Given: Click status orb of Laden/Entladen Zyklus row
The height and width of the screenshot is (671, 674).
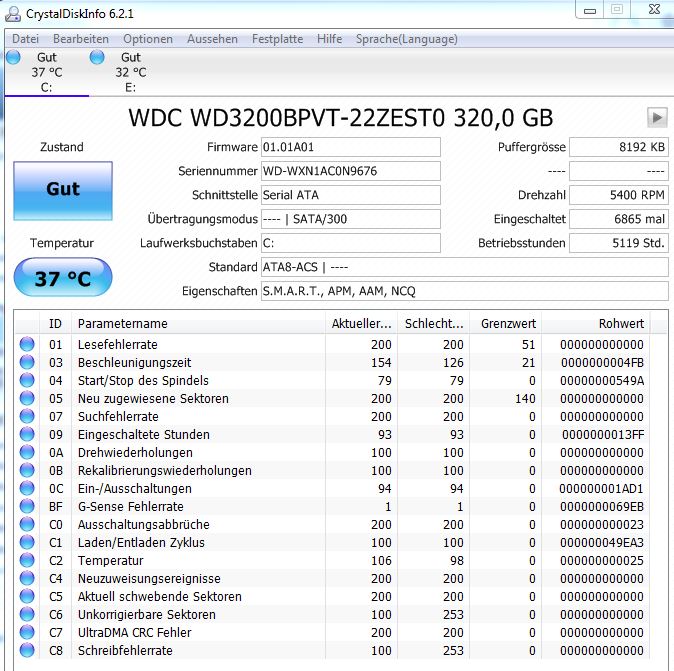Looking at the screenshot, I should coord(27,542).
